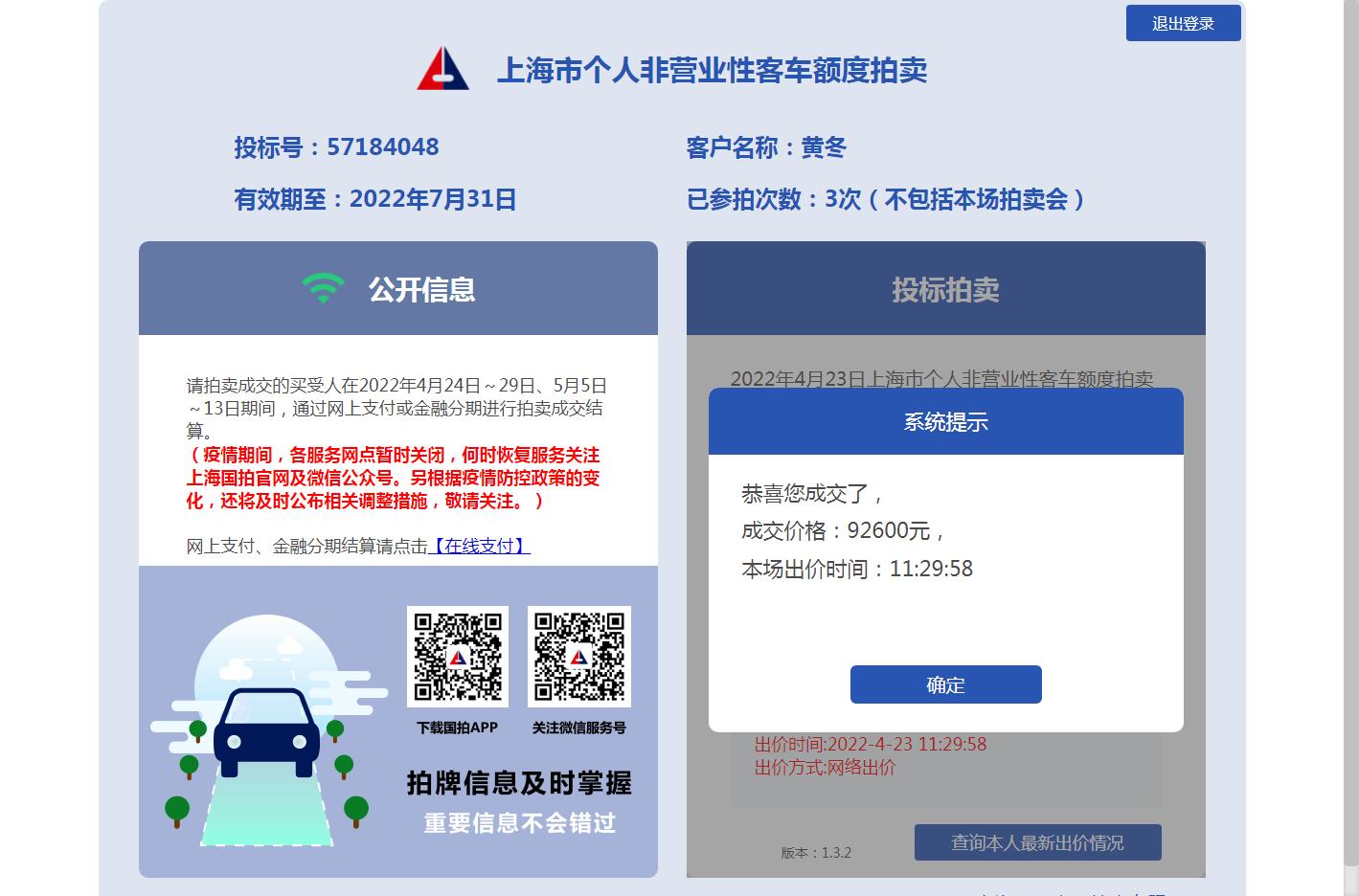
Task: Click the page vertical scrollbar
Action: [1350, 448]
